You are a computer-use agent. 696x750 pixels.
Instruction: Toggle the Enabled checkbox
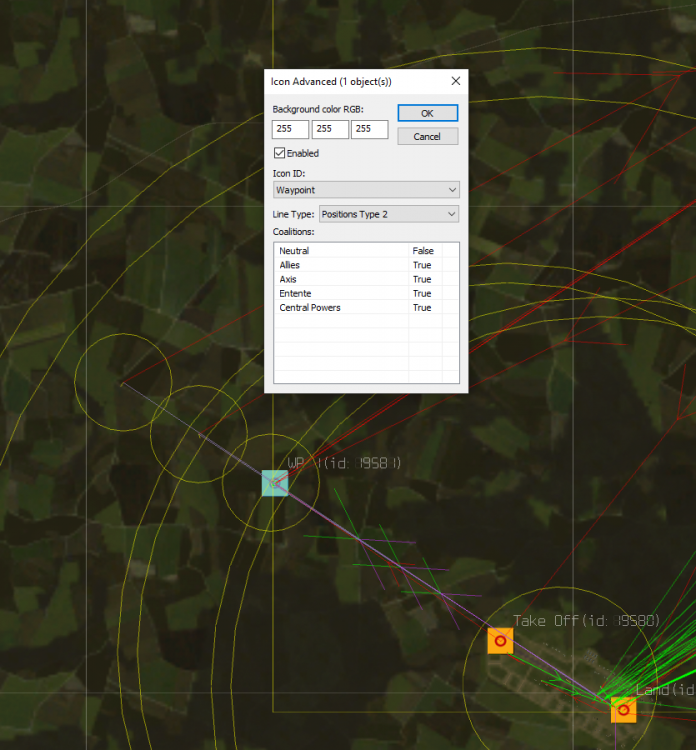(280, 153)
